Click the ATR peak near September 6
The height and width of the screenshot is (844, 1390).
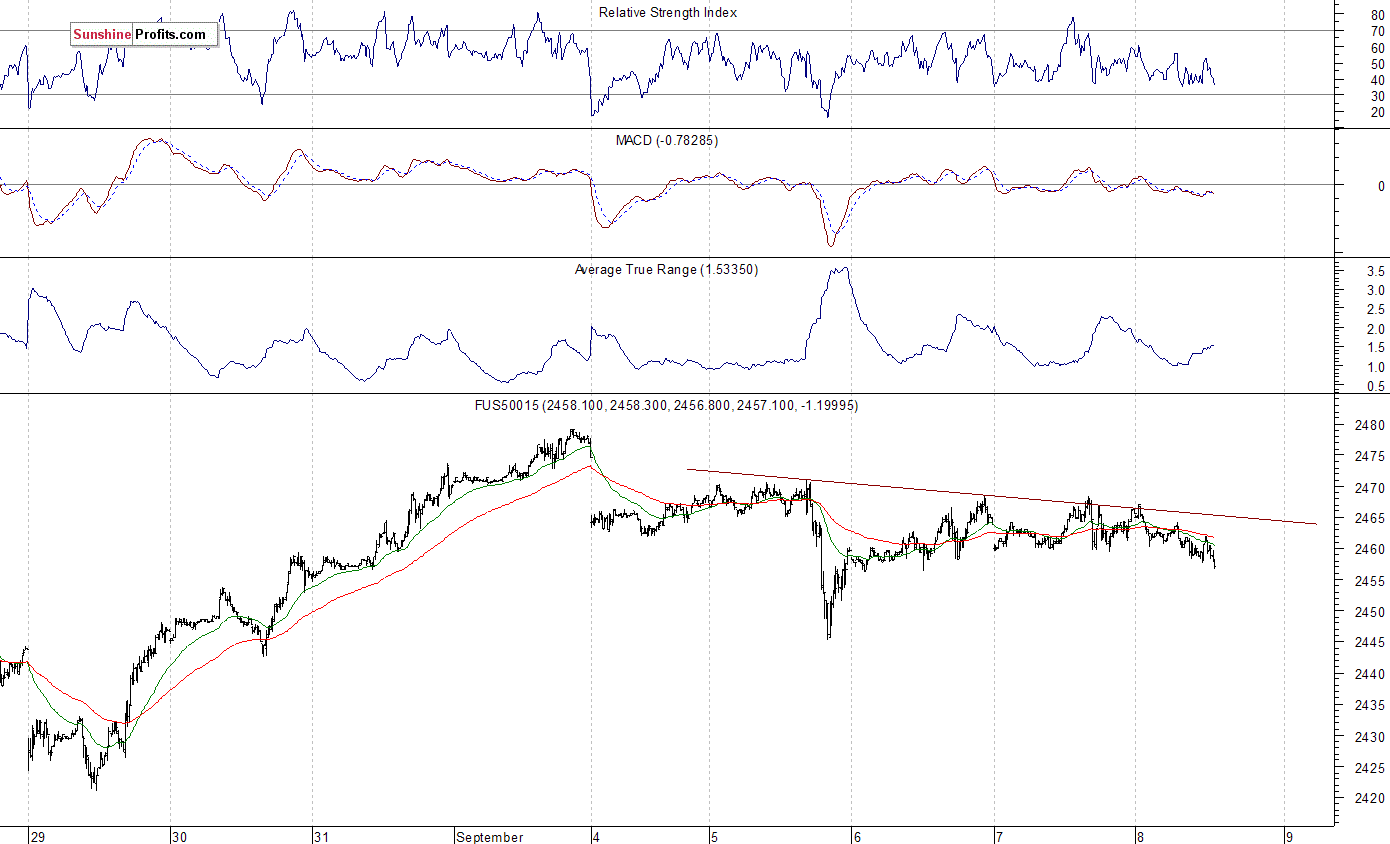coord(842,270)
